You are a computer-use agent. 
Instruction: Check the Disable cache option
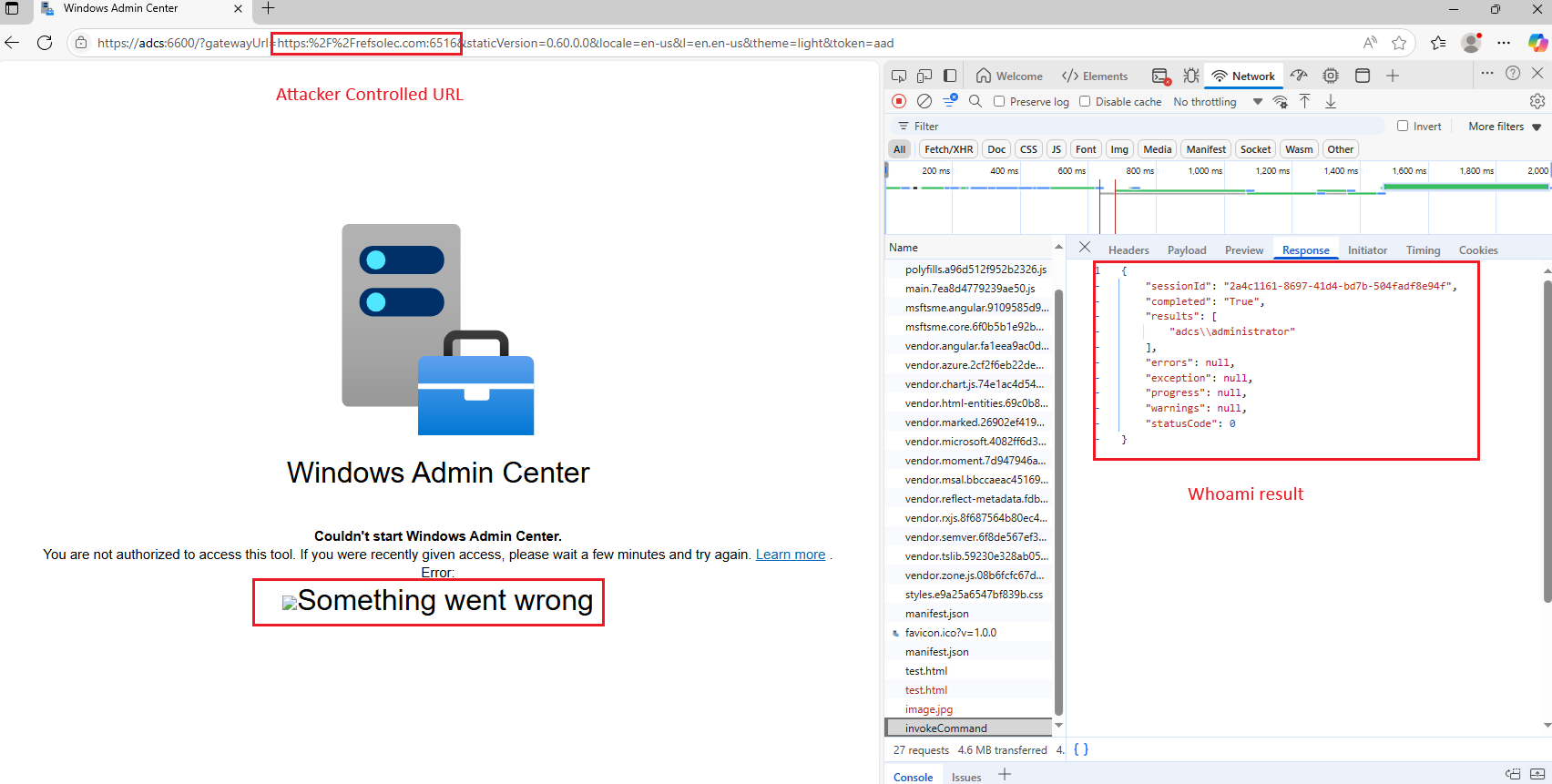tap(1085, 101)
